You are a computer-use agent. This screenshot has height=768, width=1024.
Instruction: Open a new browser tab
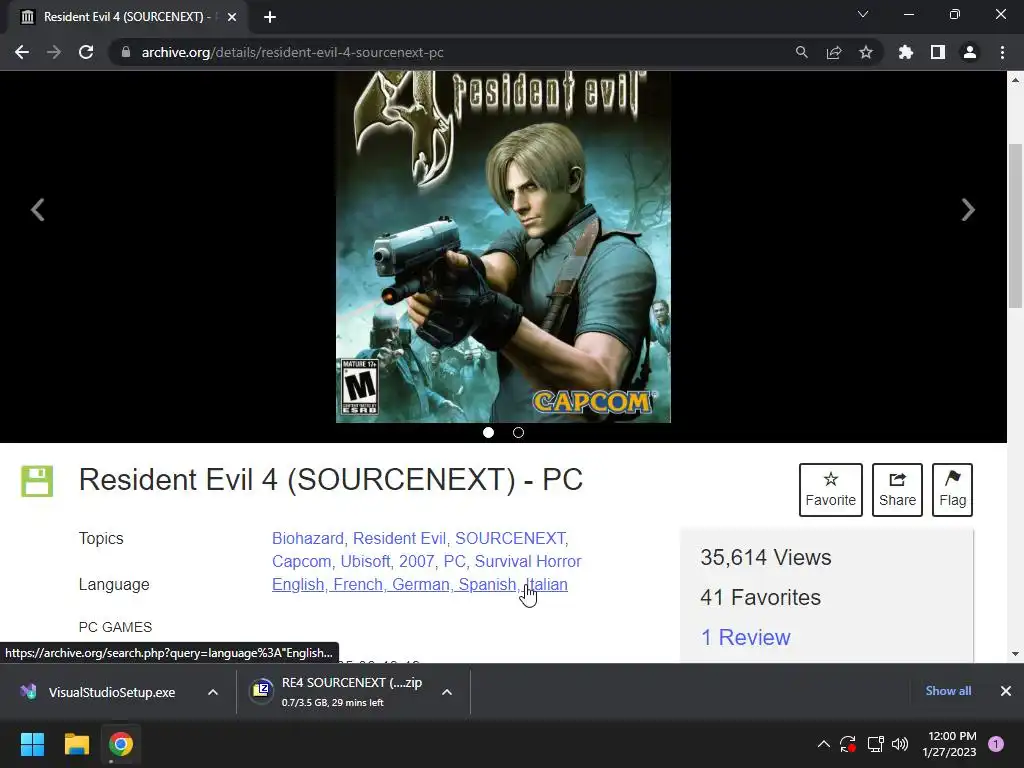tap(270, 17)
